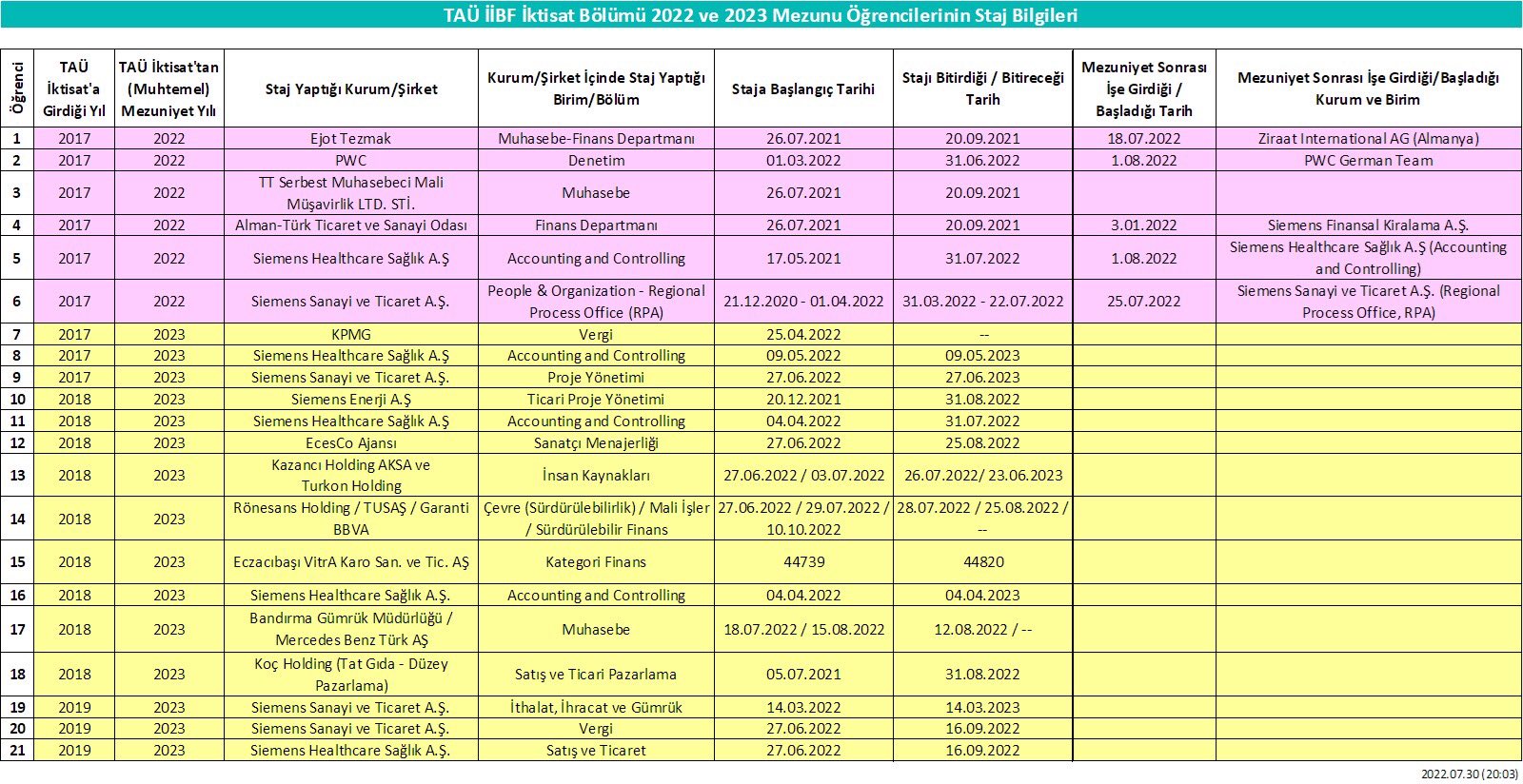1523x784 pixels.
Task: Select the 'Staj Yaptığı Kurum/Şirket' column header
Action: click(351, 88)
